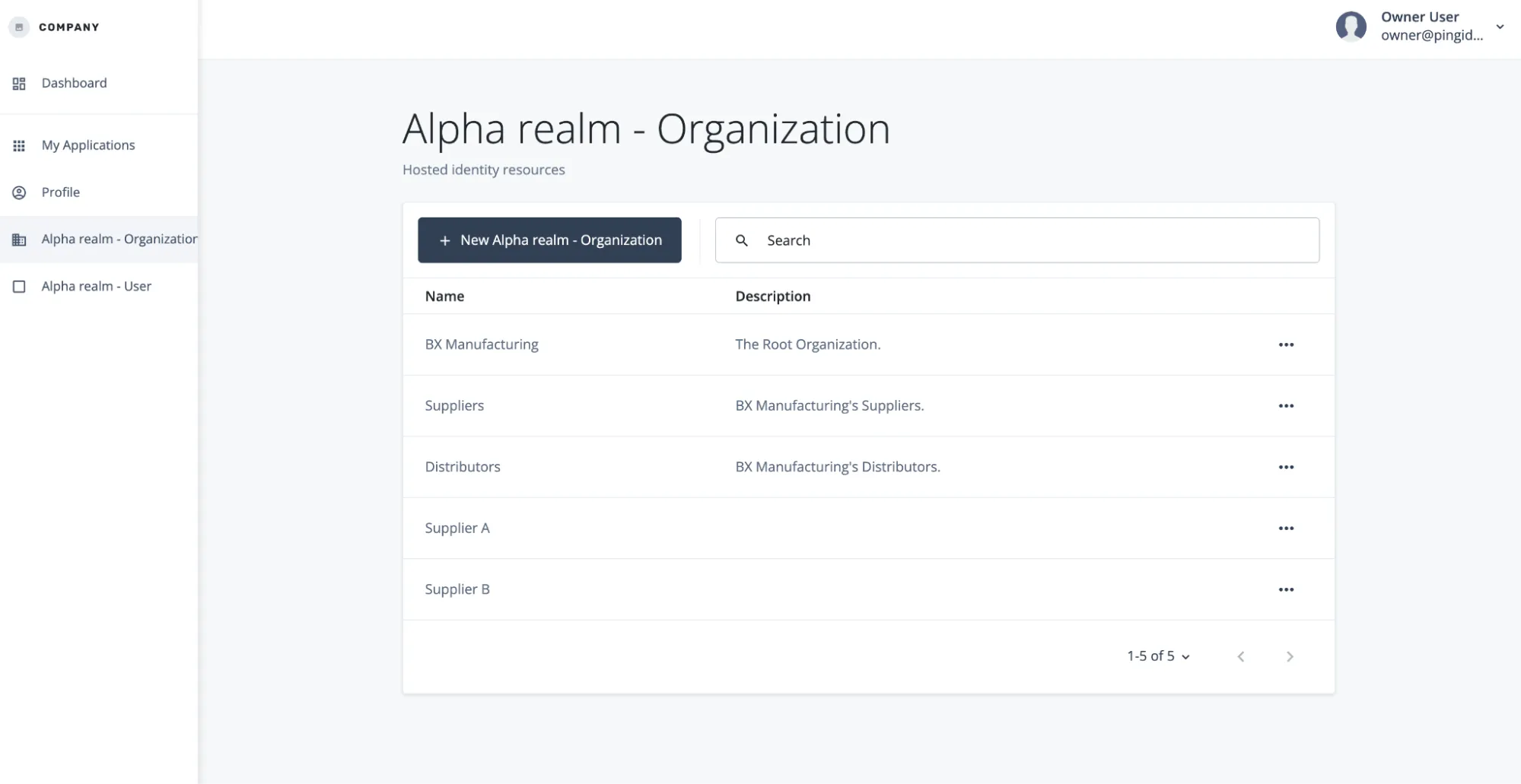Click 'BX Manufacturing's Suppliers.' description
The height and width of the screenshot is (784, 1521).
[x=829, y=406]
